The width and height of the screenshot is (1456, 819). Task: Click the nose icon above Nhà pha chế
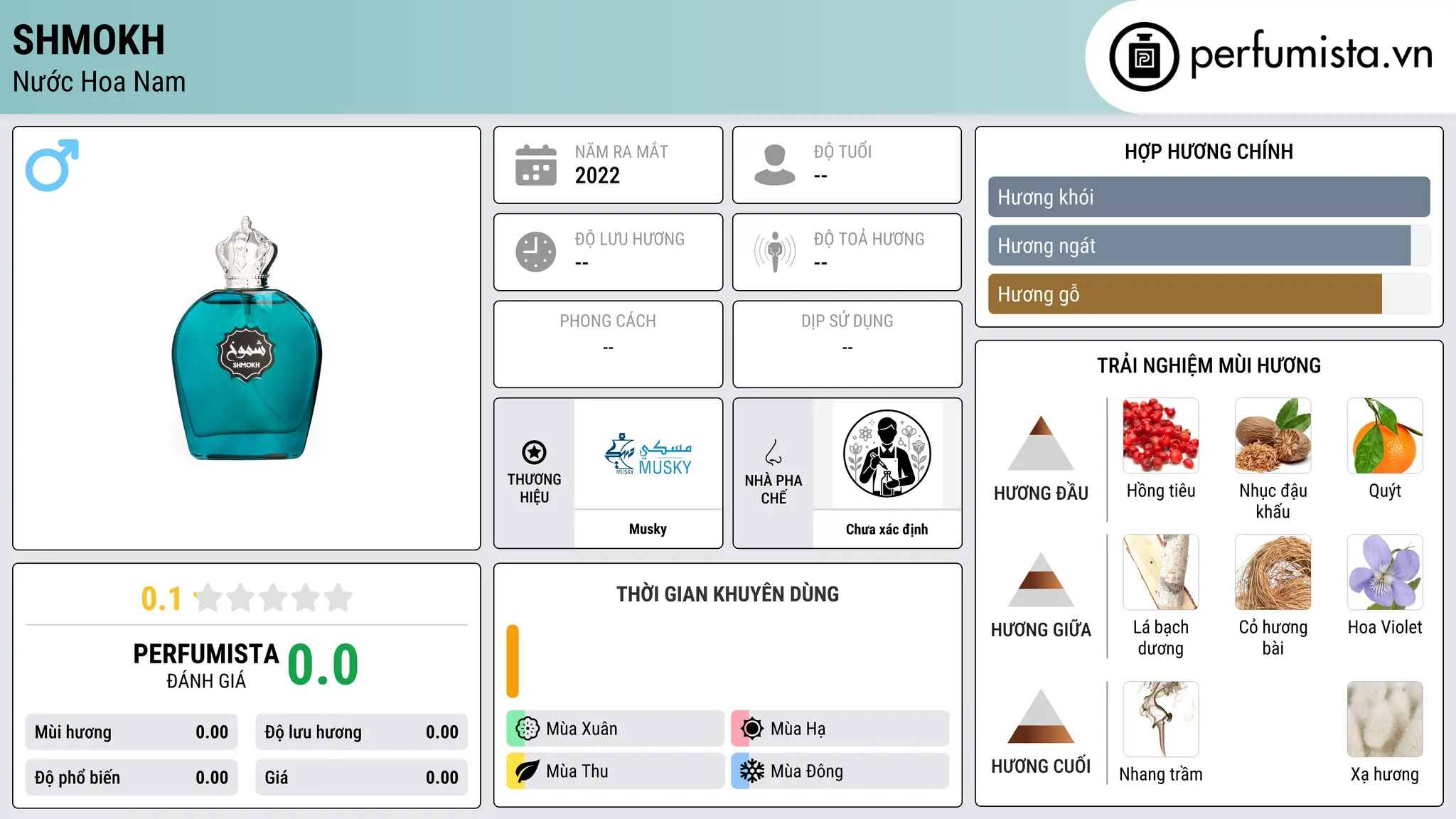point(773,452)
